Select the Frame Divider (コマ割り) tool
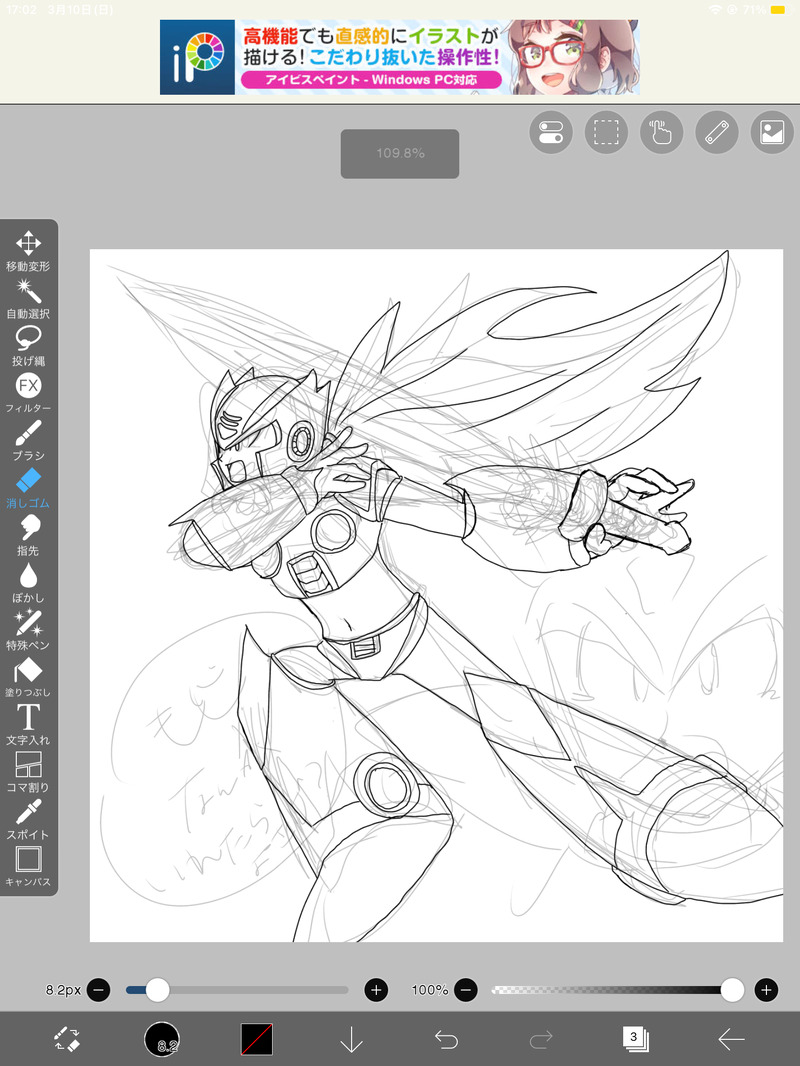Viewport: 800px width, 1066px height. pos(28,772)
